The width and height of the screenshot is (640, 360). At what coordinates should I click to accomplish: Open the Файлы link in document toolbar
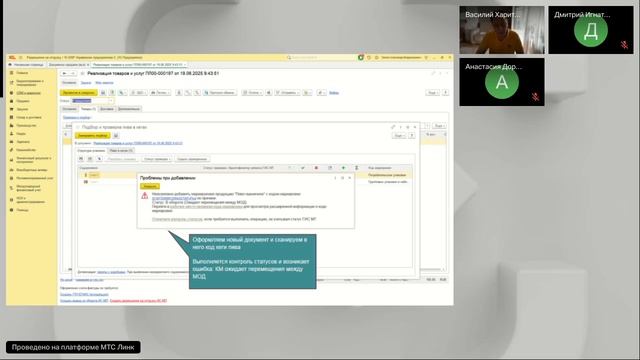(x=333, y=93)
